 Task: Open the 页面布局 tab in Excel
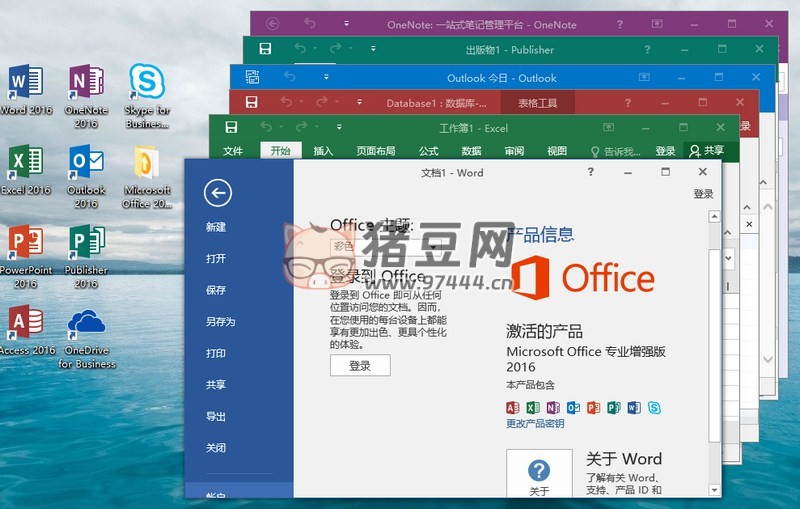[x=375, y=151]
